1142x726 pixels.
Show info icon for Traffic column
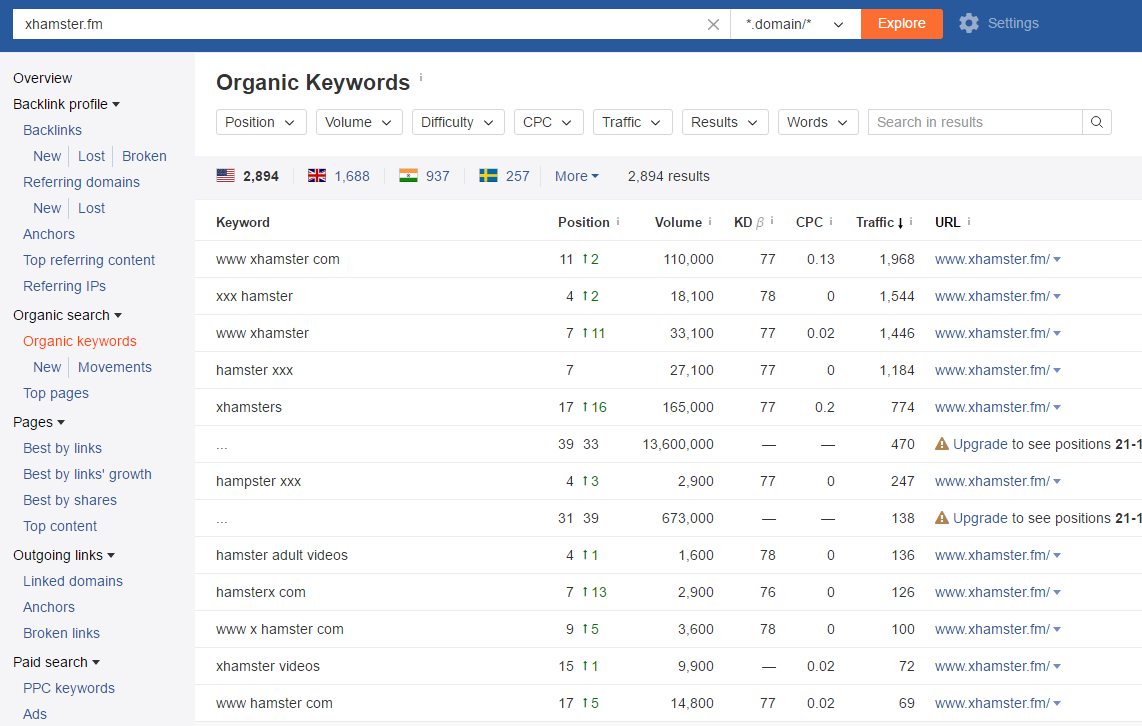(911, 221)
